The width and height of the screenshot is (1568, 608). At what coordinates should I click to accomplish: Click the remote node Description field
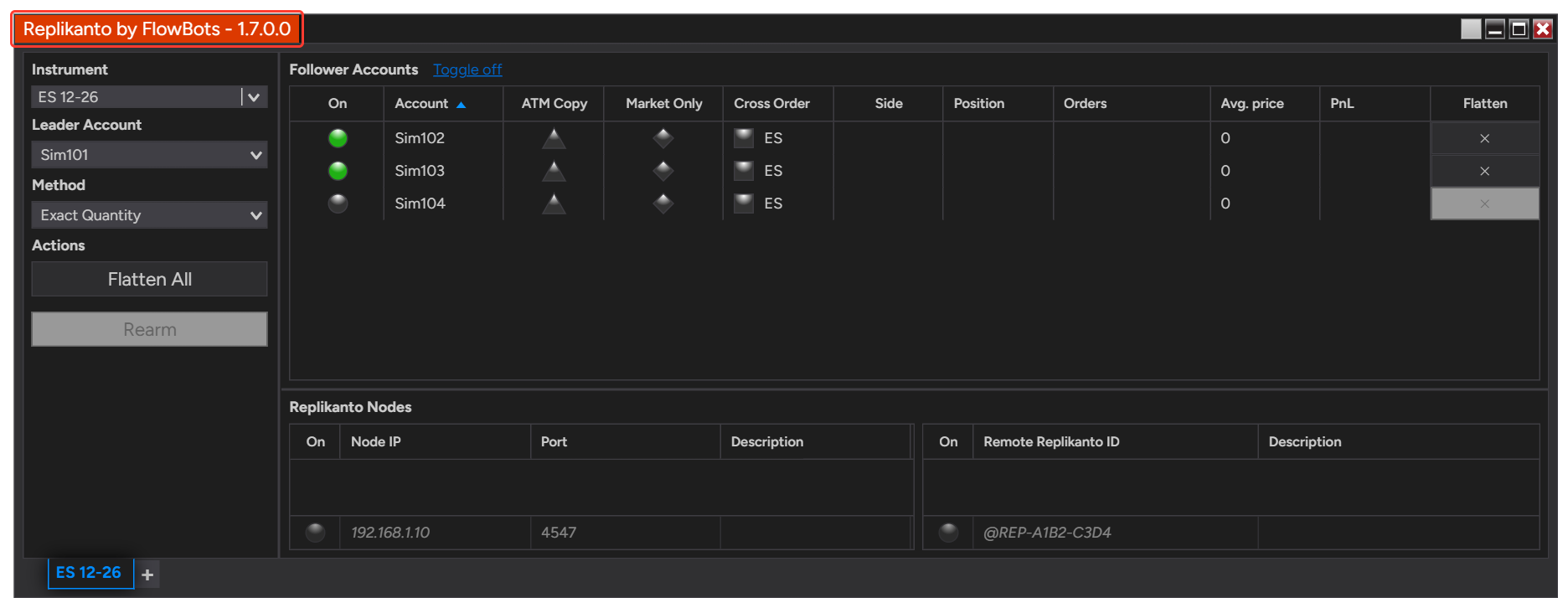[x=1398, y=533]
